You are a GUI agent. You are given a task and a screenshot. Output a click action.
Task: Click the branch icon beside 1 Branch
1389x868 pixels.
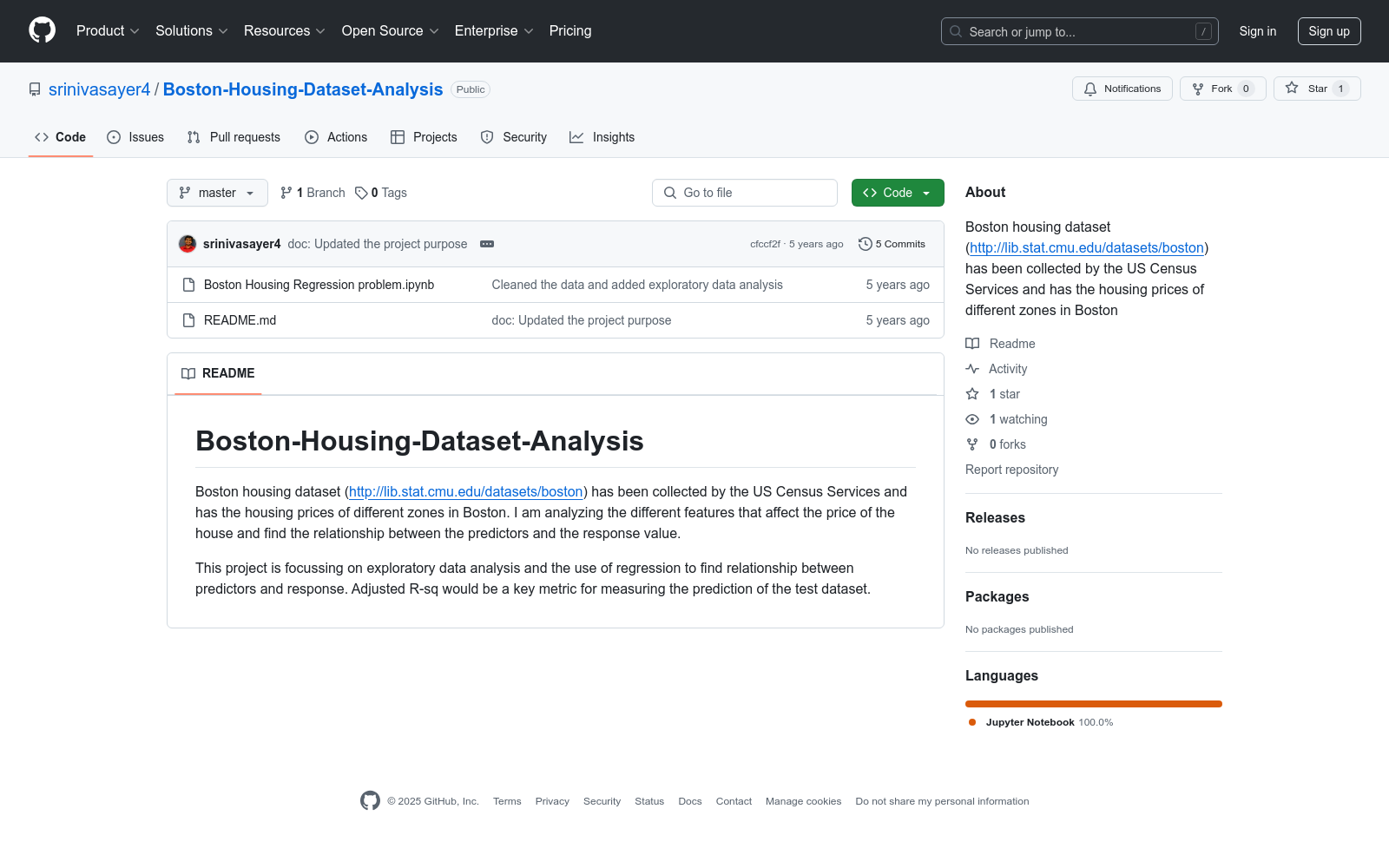coord(286,193)
